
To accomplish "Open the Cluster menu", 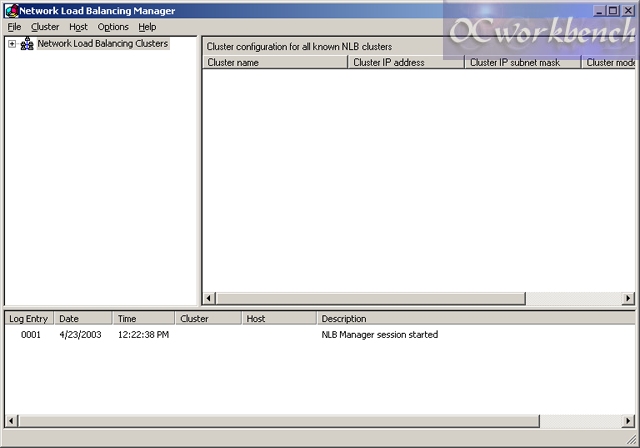I will [x=45, y=27].
